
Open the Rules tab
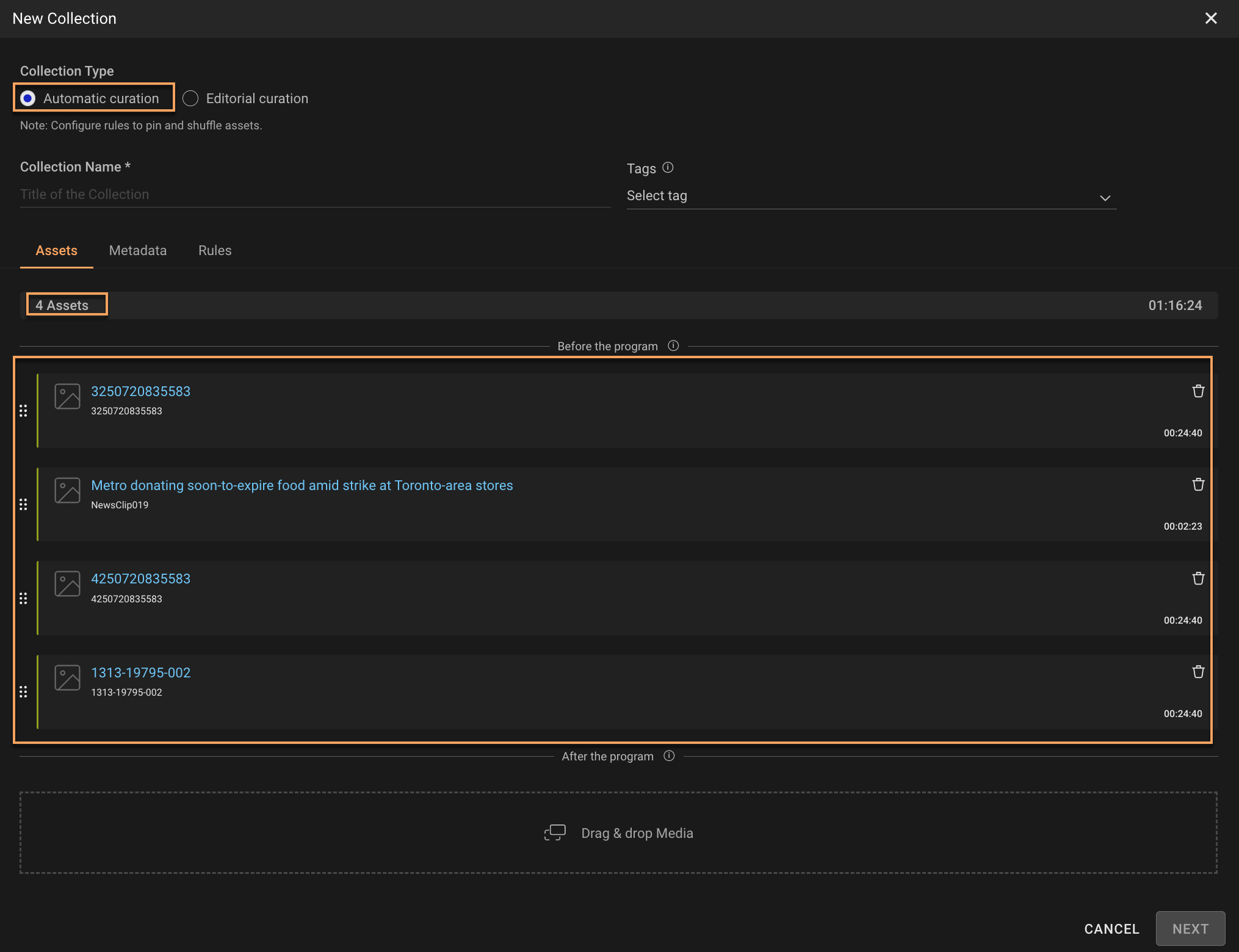click(215, 250)
